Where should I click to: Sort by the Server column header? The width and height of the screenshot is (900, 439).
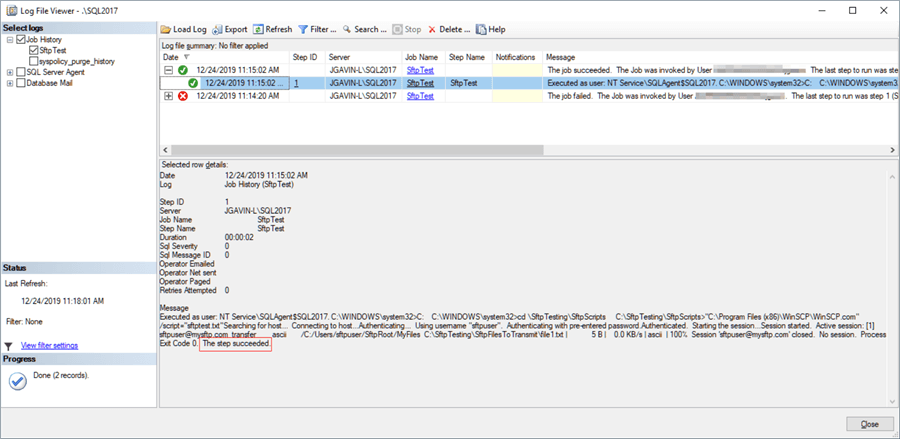[340, 57]
